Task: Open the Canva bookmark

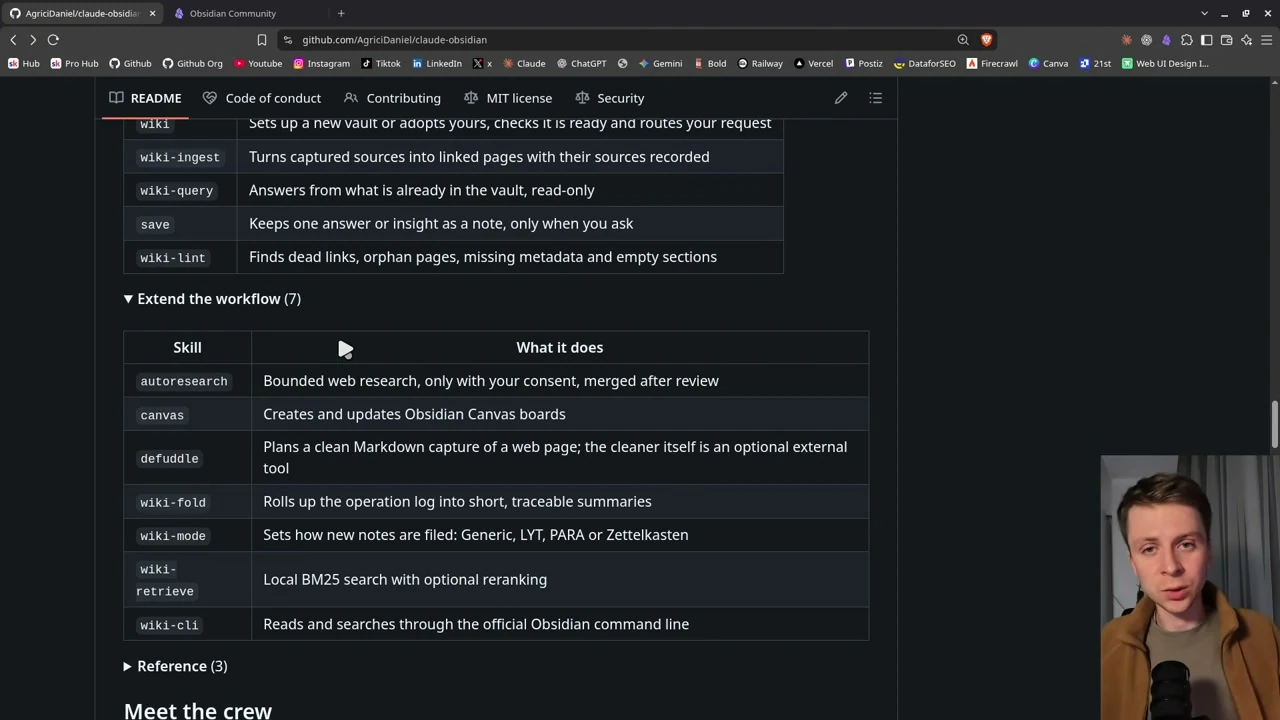Action: pos(1048,63)
